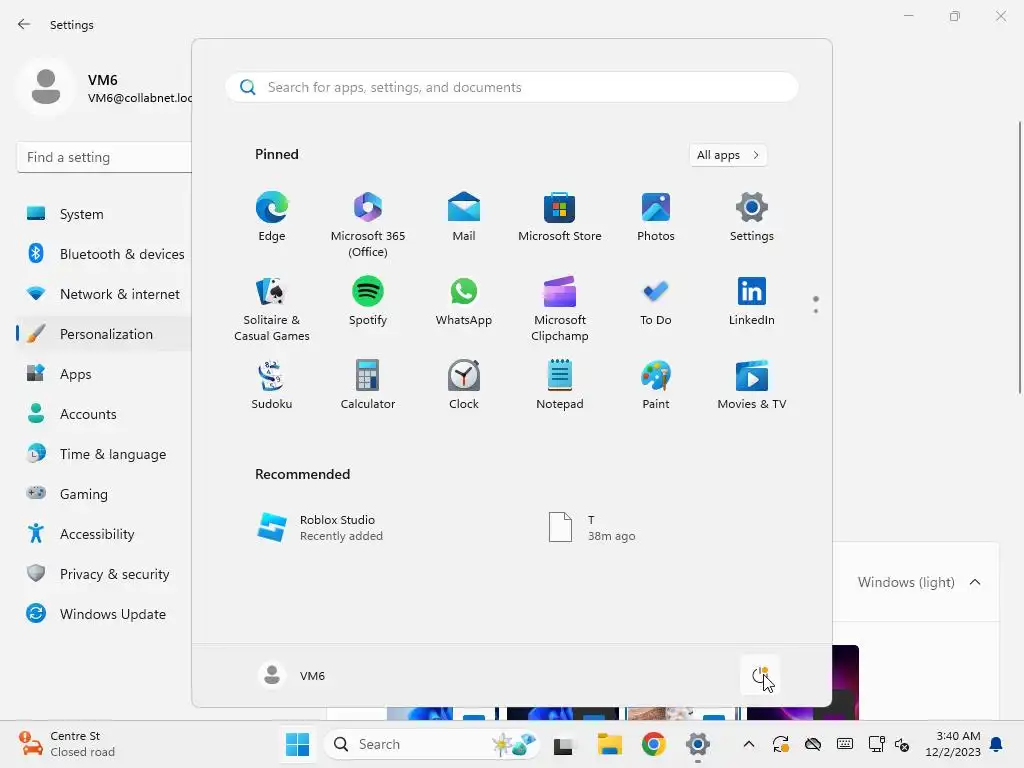The image size is (1024, 768).
Task: Open Network & internet settings
Action: coord(104,294)
